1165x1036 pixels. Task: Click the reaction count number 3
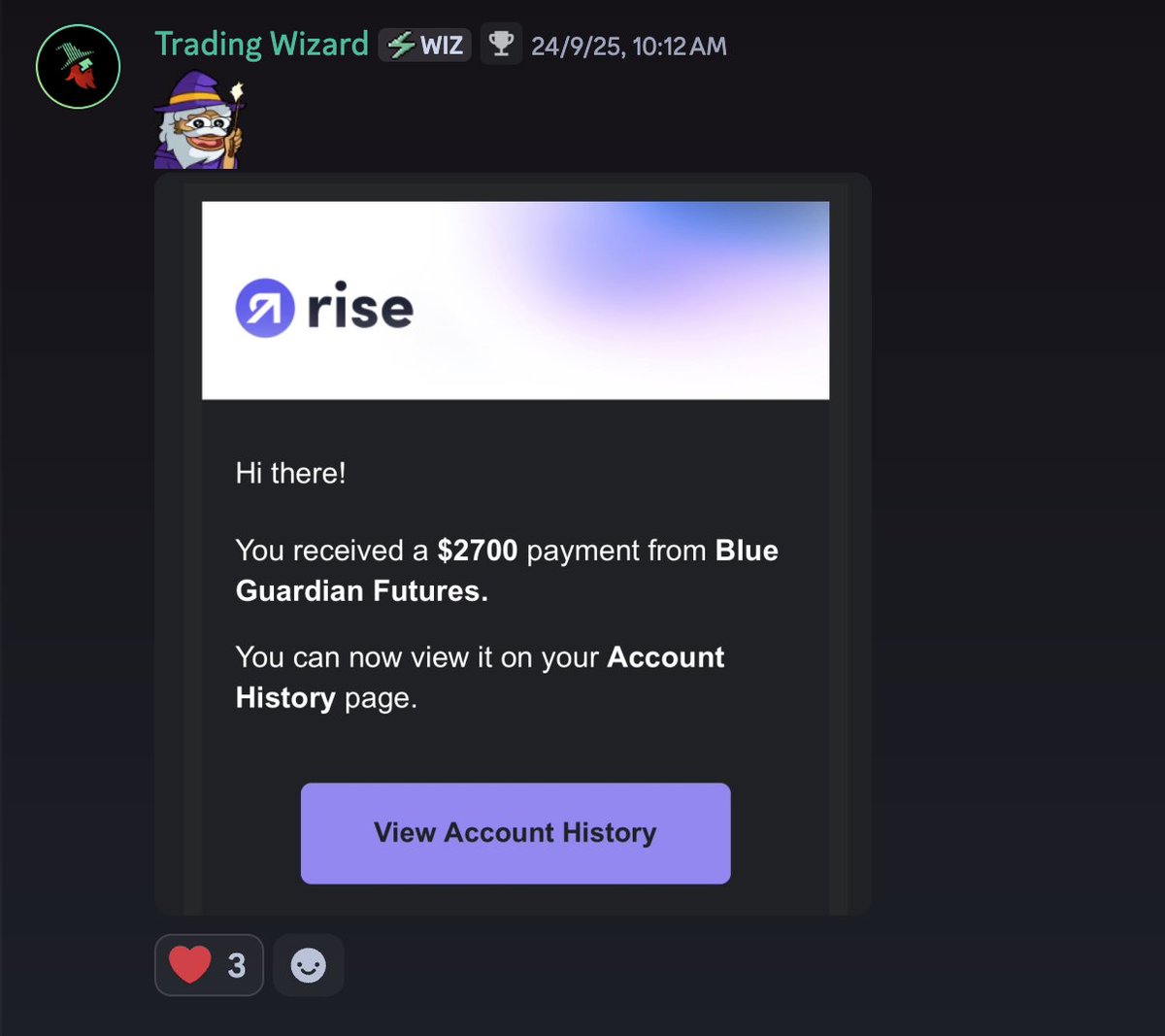237,966
